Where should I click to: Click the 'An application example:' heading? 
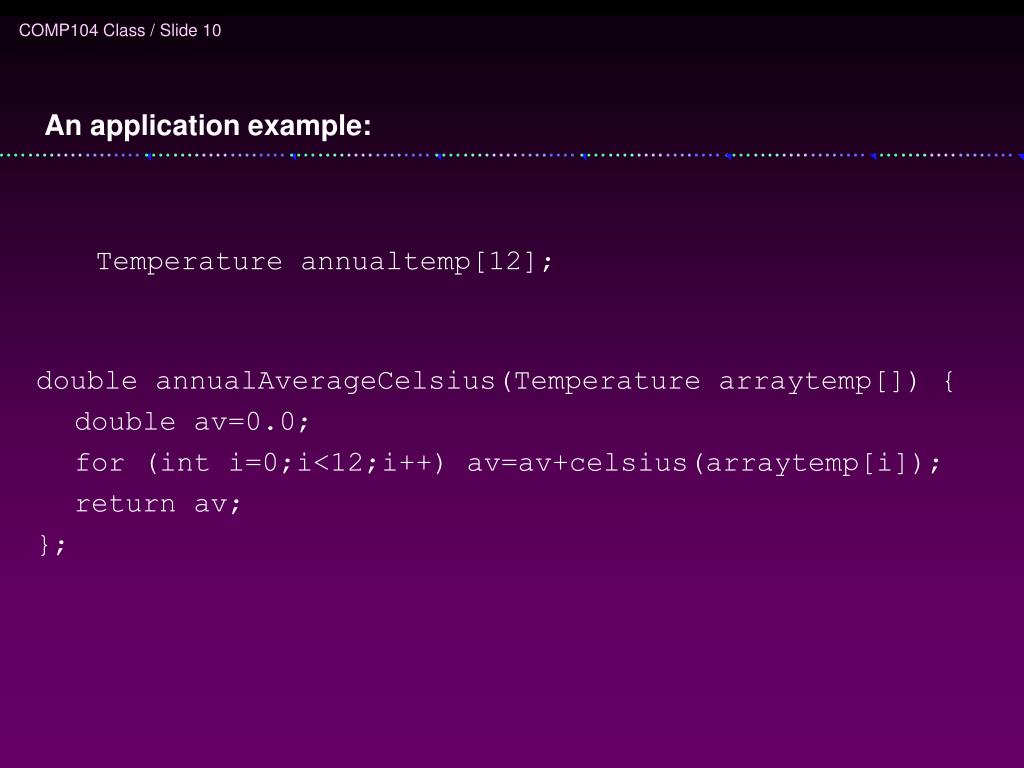(x=208, y=126)
